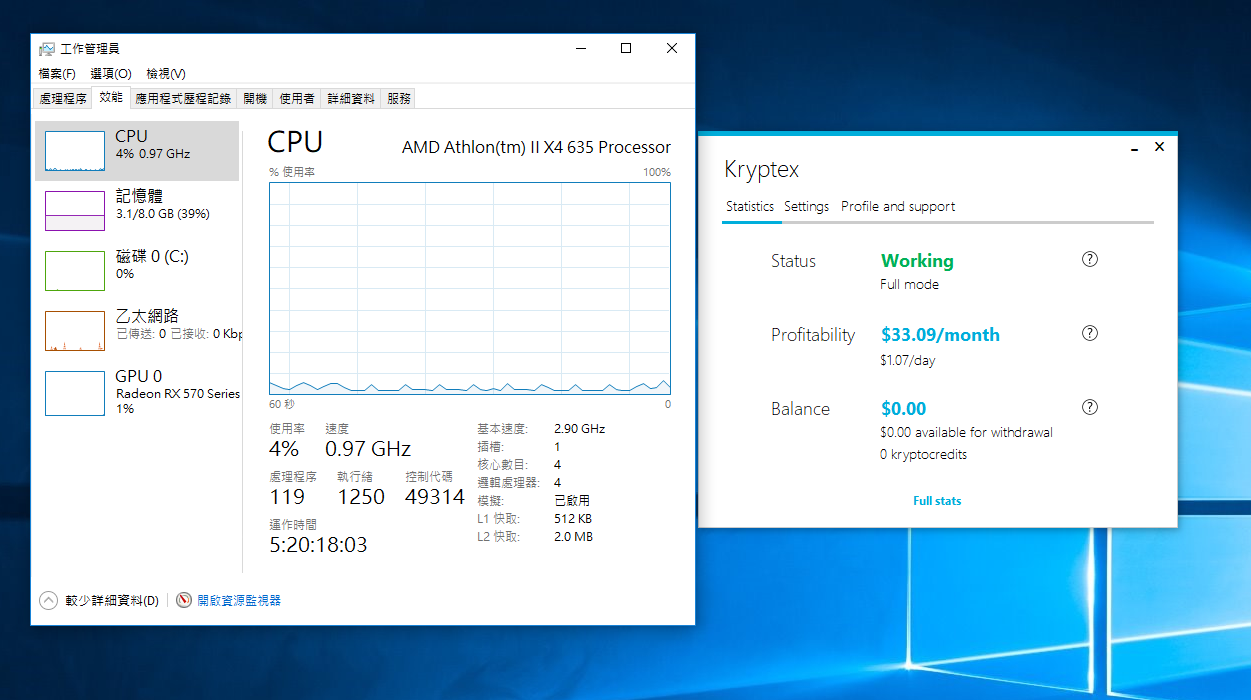The image size is (1251, 700).
Task: Select the 記憶體 memory thumbnail graph
Action: tap(75, 211)
